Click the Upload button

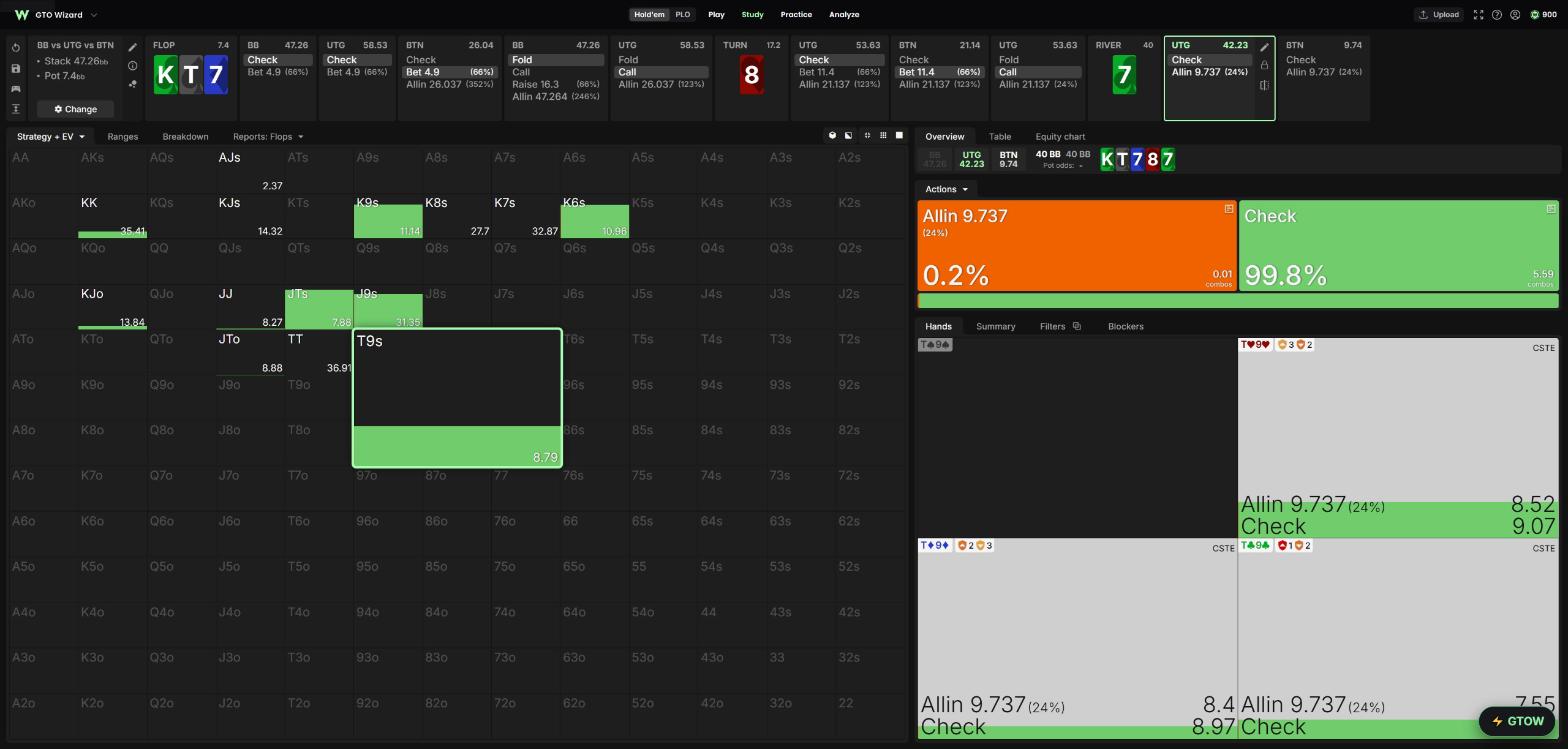pos(1439,15)
